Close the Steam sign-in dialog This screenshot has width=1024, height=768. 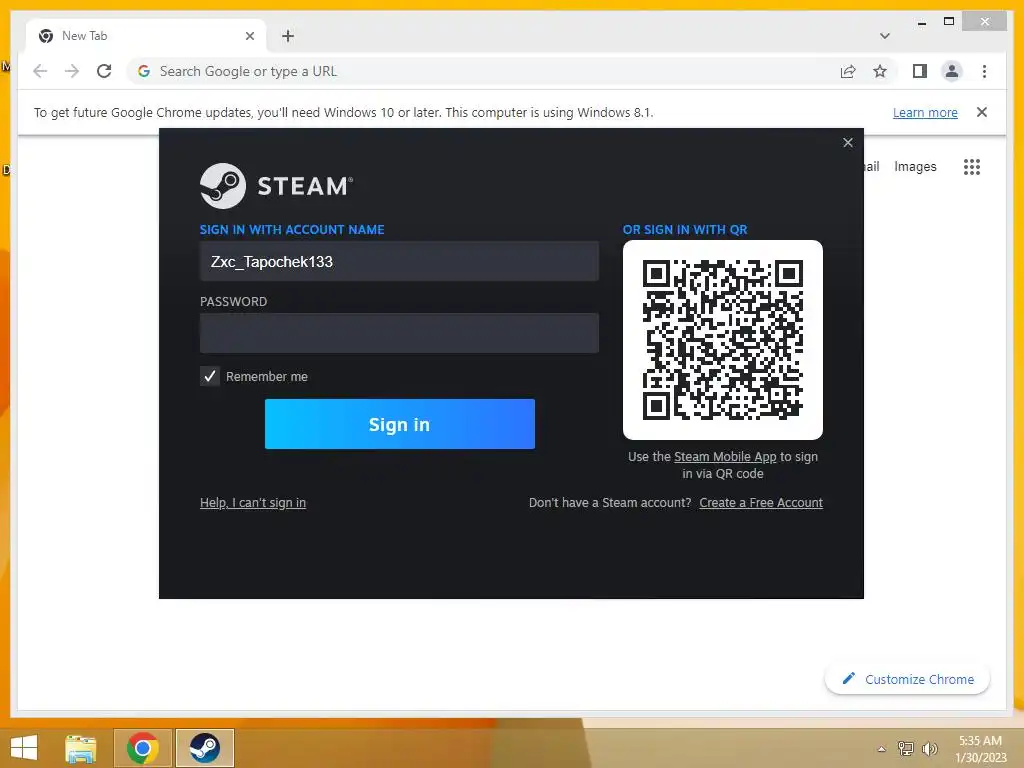848,142
